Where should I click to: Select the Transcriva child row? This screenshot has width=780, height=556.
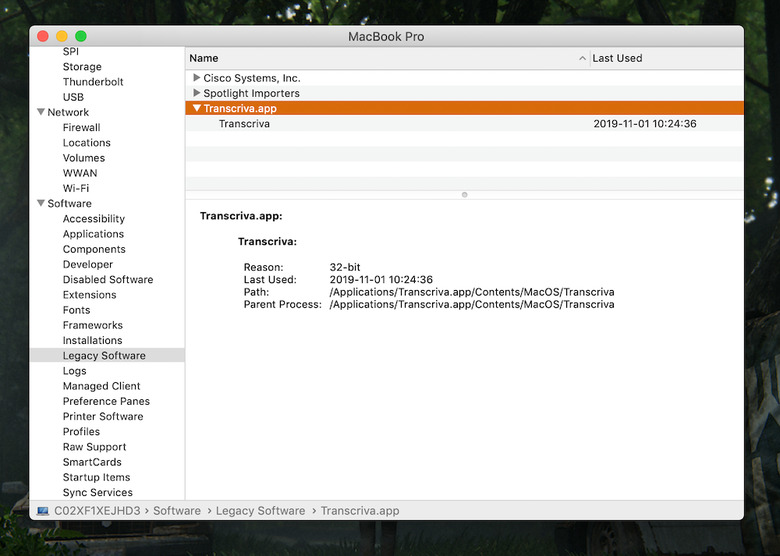click(x=245, y=124)
